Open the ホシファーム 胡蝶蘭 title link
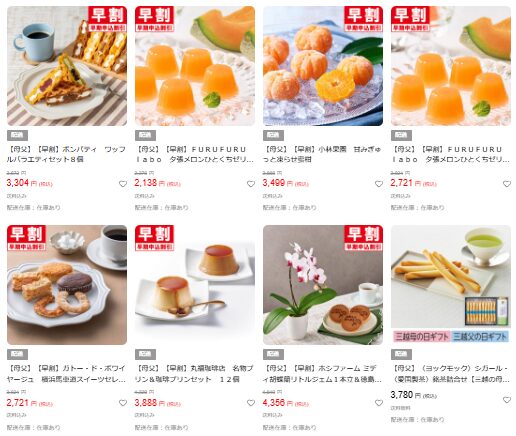Screen dimensions: 516x436 coord(322,374)
